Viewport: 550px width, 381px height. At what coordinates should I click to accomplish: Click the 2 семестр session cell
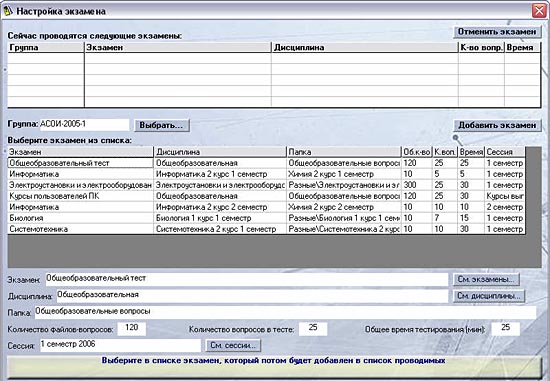[x=505, y=207]
